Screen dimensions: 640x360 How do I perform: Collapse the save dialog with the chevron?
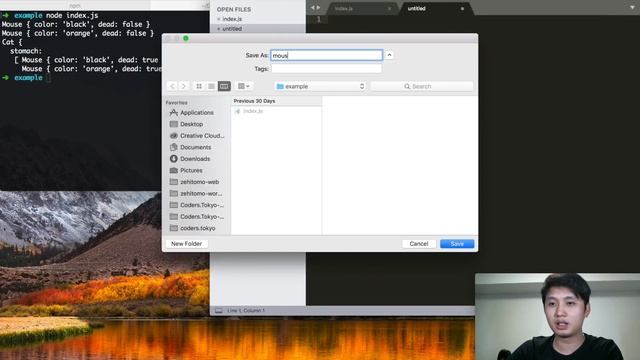tap(389, 55)
